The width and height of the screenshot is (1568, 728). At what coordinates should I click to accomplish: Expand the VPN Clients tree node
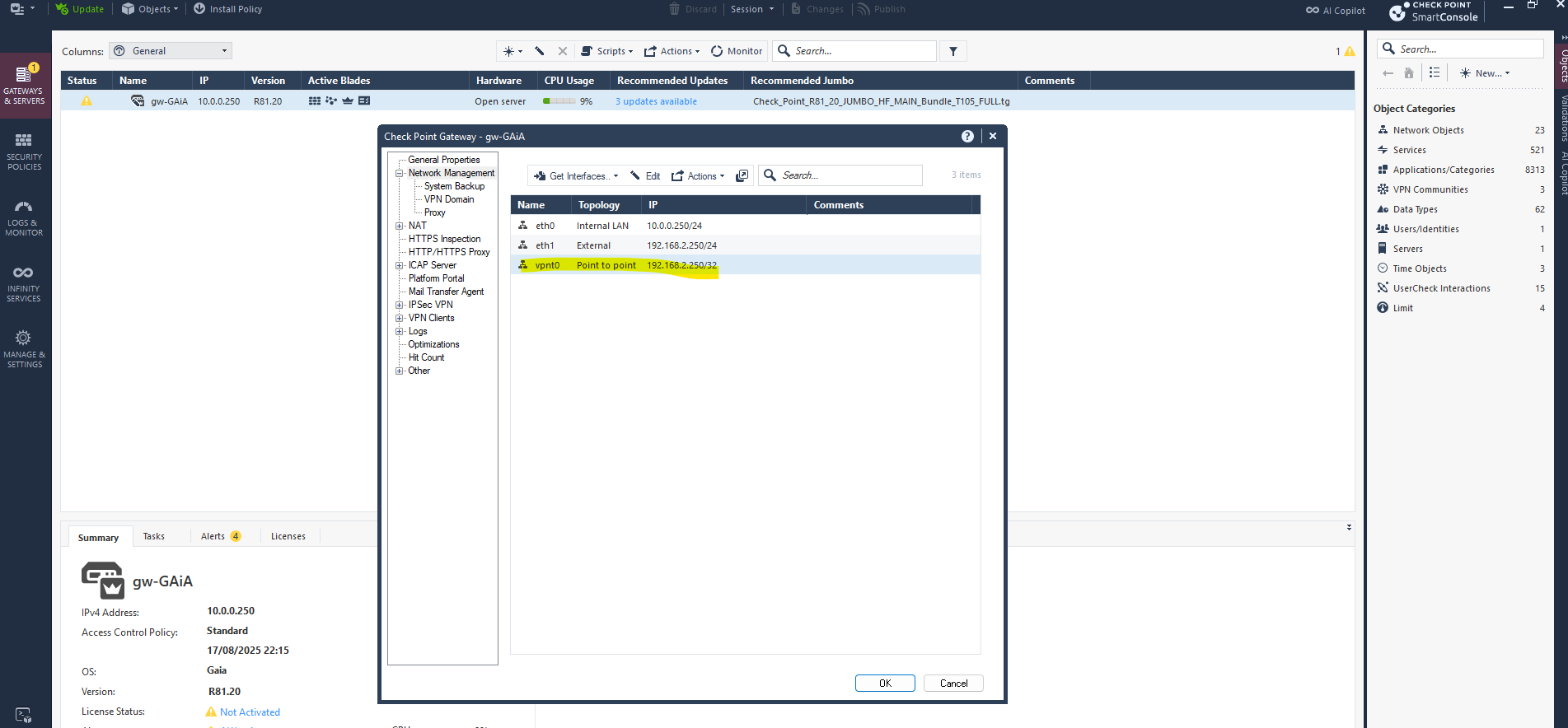(x=400, y=318)
